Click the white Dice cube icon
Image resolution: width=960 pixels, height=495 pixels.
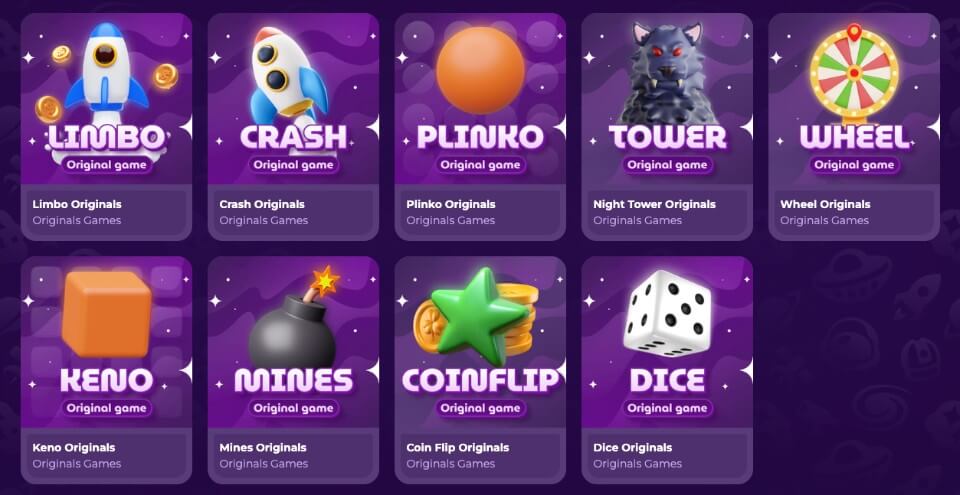coord(667,314)
